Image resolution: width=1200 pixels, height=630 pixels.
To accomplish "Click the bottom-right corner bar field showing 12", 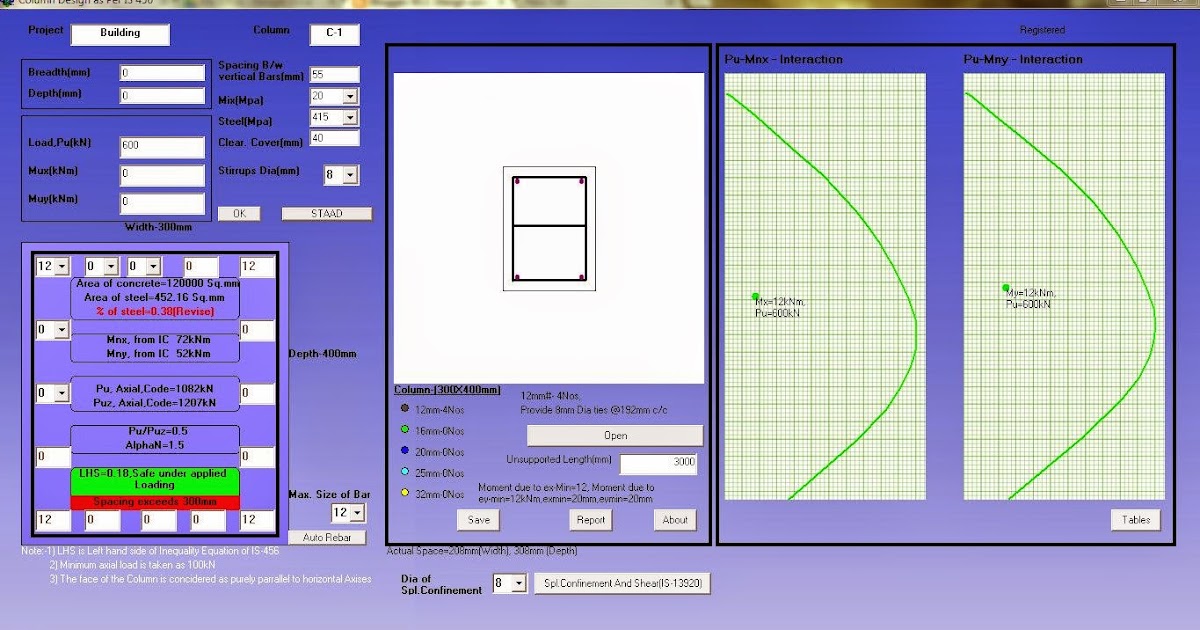I will coord(257,520).
